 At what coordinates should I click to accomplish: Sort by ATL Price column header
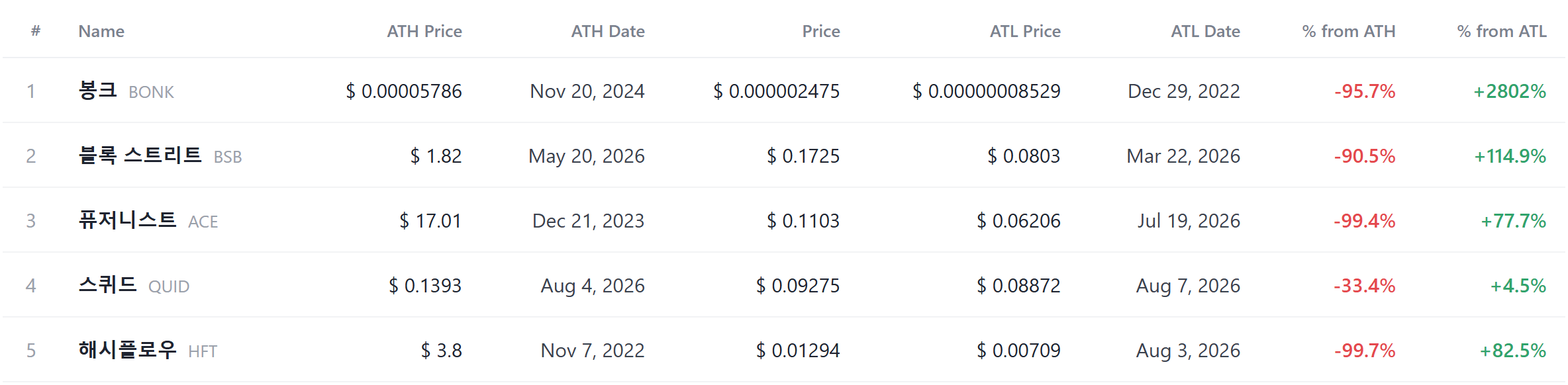coord(1025,31)
